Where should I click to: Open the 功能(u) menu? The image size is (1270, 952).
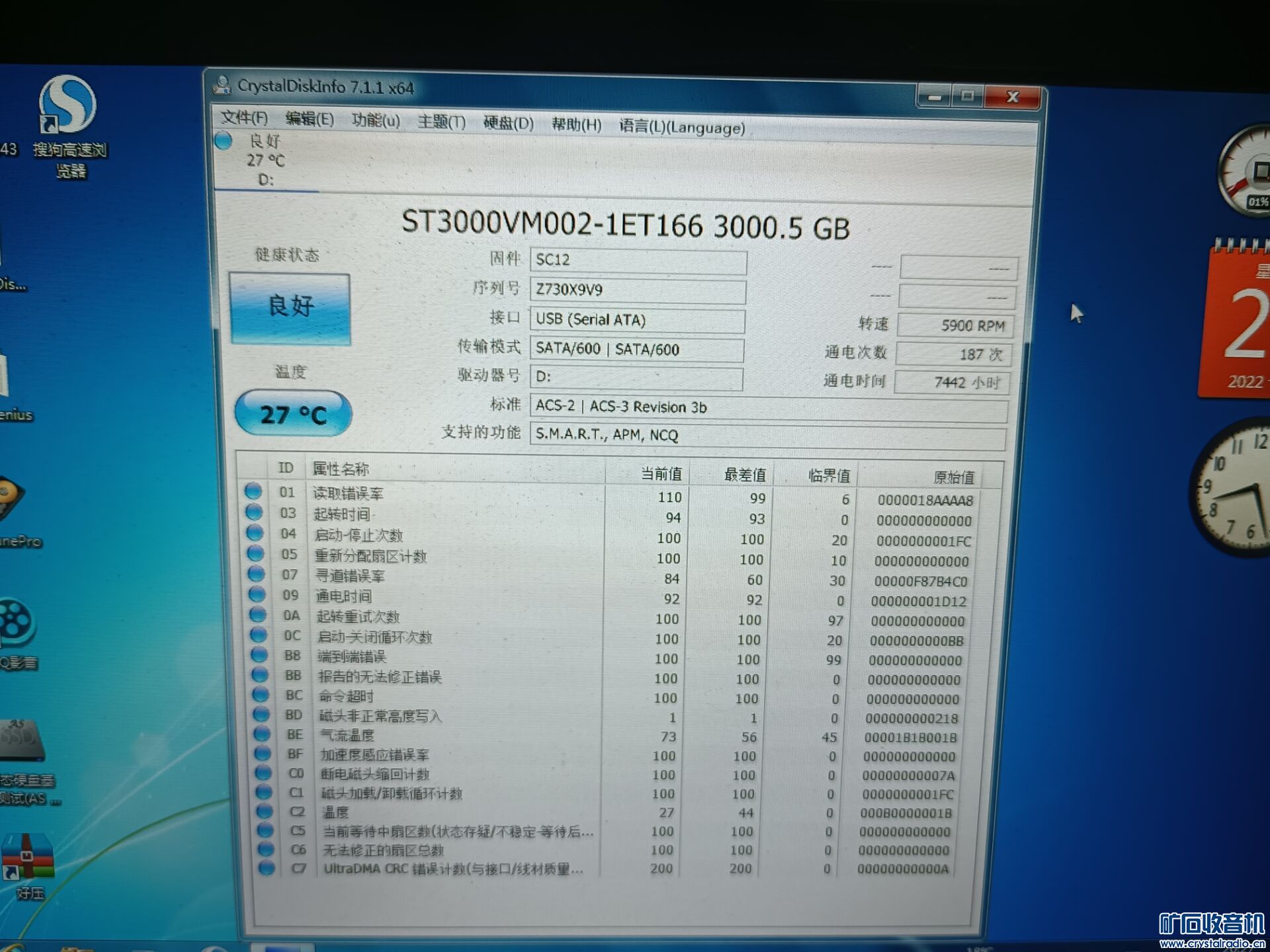[376, 120]
